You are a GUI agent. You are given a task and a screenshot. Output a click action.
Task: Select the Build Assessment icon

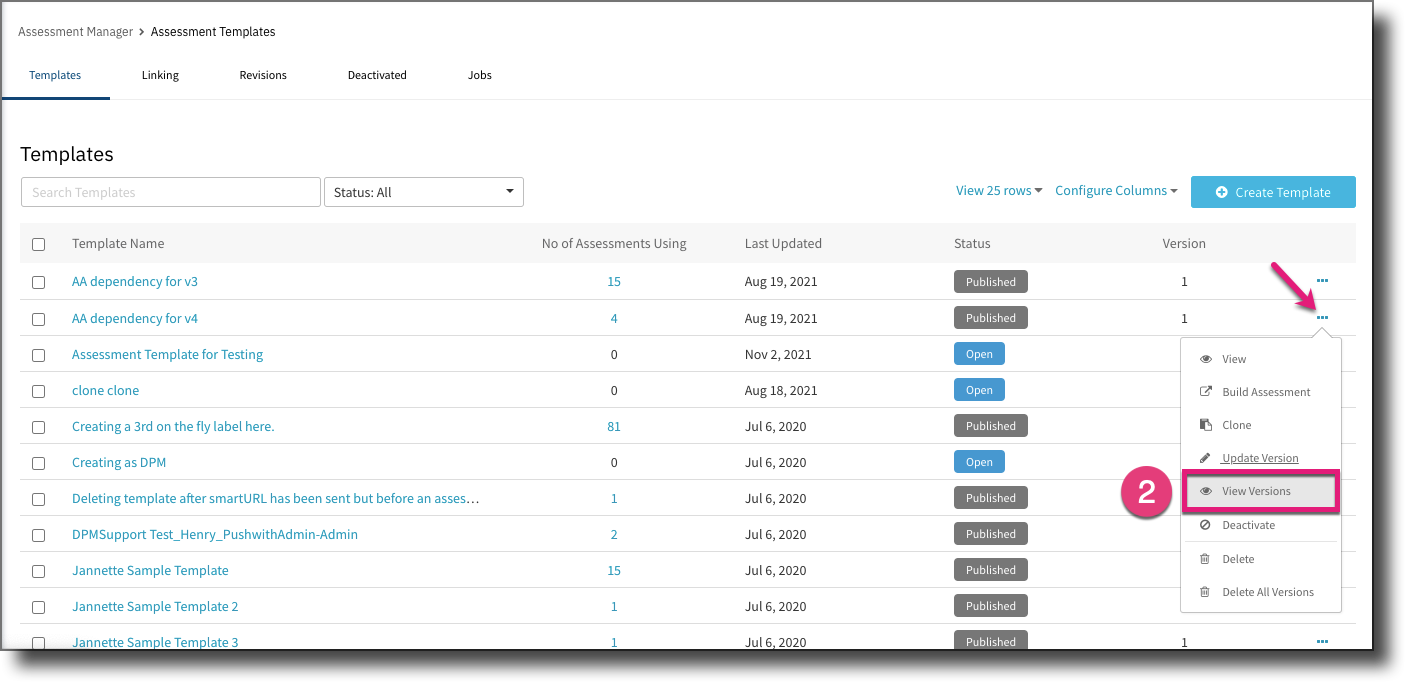(1206, 391)
